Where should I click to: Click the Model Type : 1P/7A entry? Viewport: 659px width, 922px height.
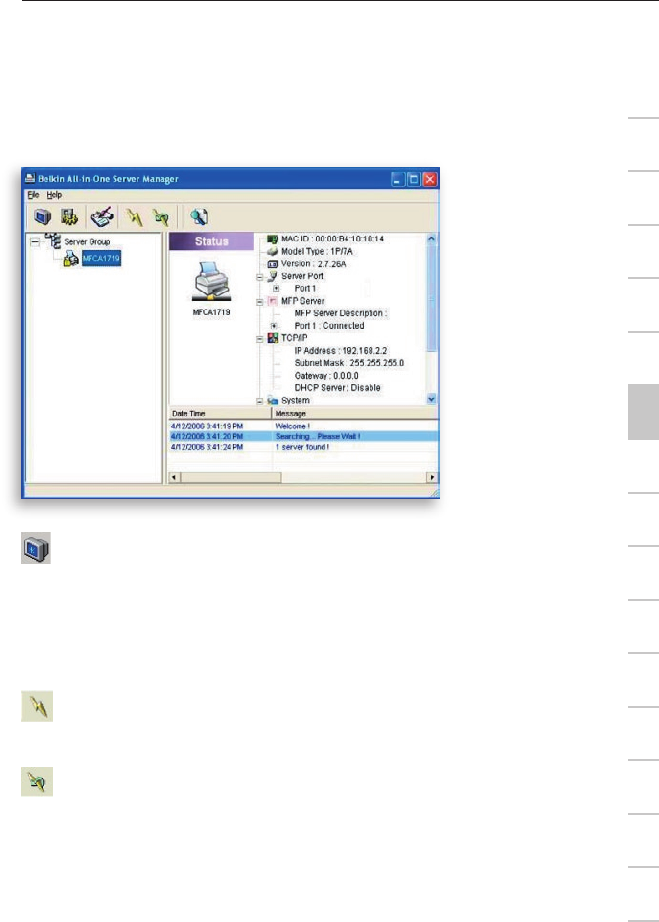[317, 251]
